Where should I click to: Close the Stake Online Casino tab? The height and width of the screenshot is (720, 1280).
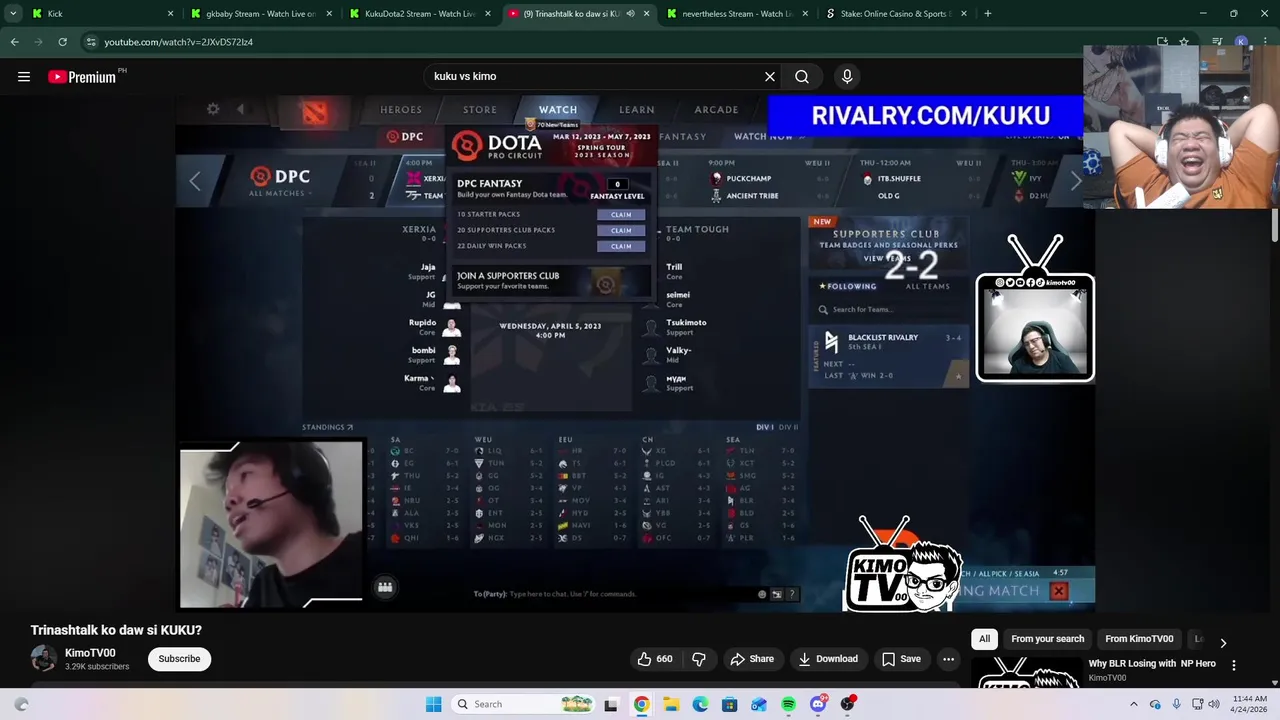point(963,14)
